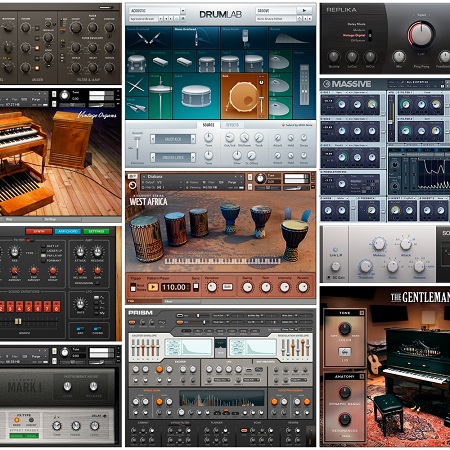Toggle the Sync switch in West Africa

point(196,286)
